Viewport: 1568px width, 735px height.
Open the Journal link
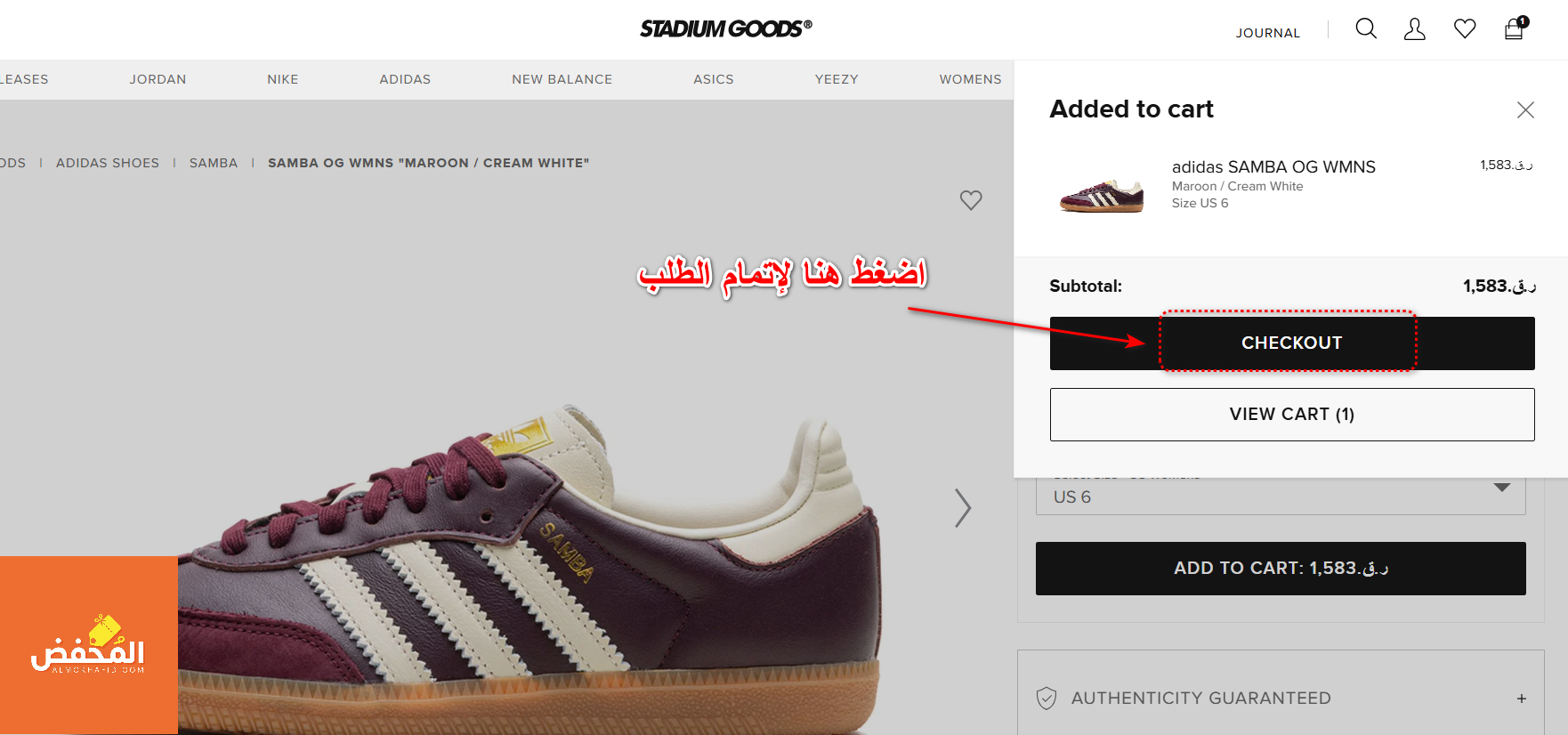pos(1268,33)
